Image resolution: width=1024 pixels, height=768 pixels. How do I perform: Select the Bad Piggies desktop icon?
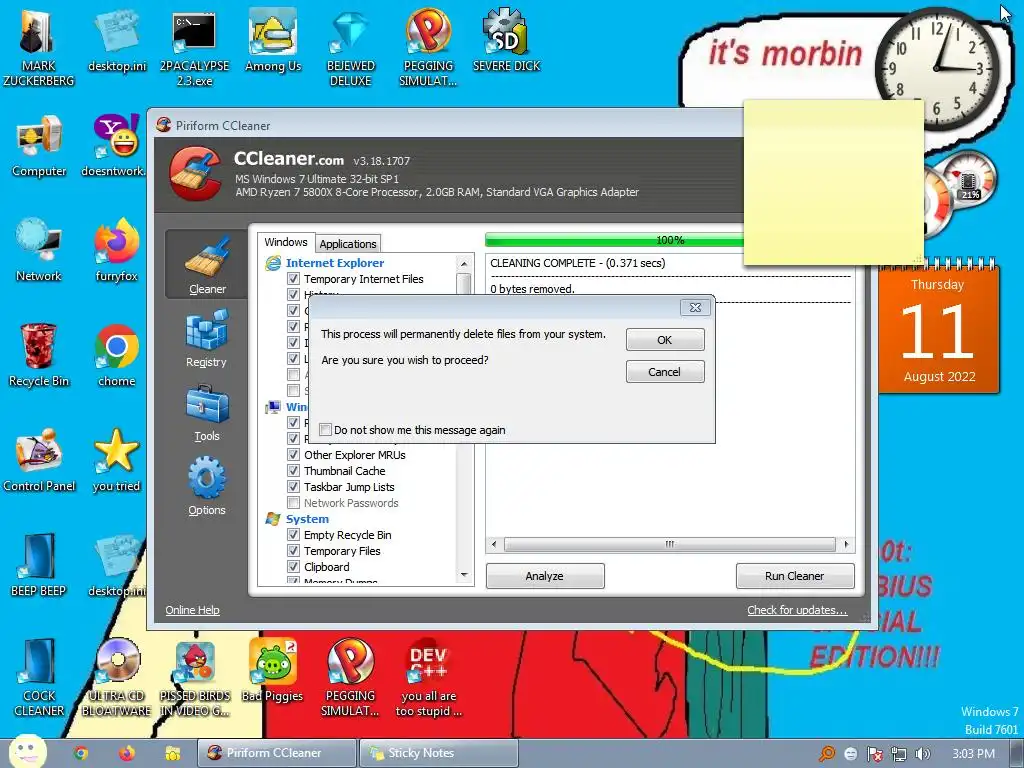pos(272,671)
